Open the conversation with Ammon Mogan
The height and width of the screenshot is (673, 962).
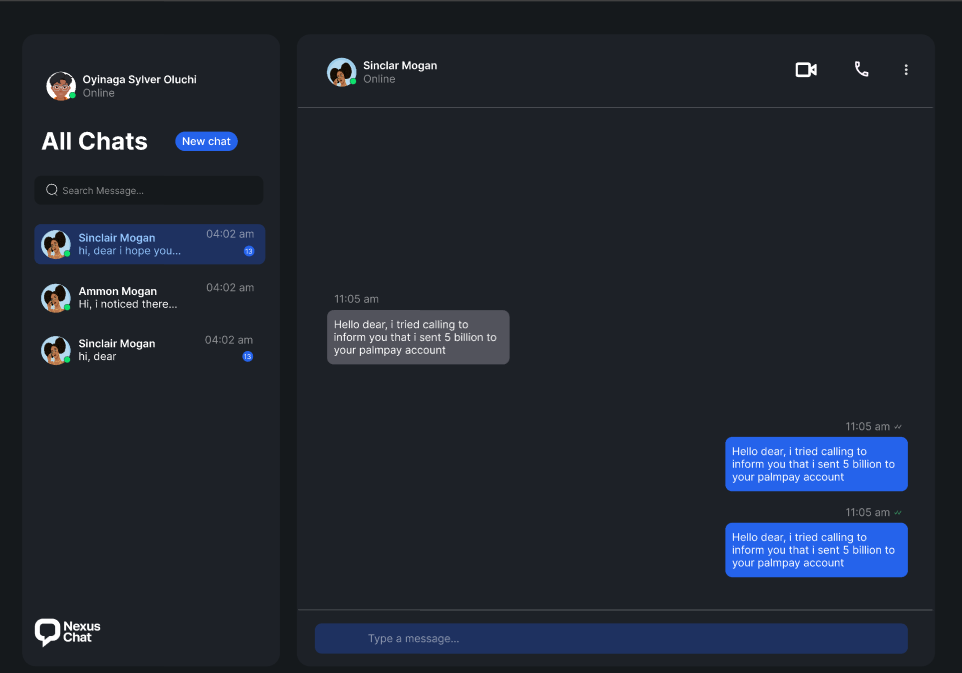pyautogui.click(x=149, y=297)
